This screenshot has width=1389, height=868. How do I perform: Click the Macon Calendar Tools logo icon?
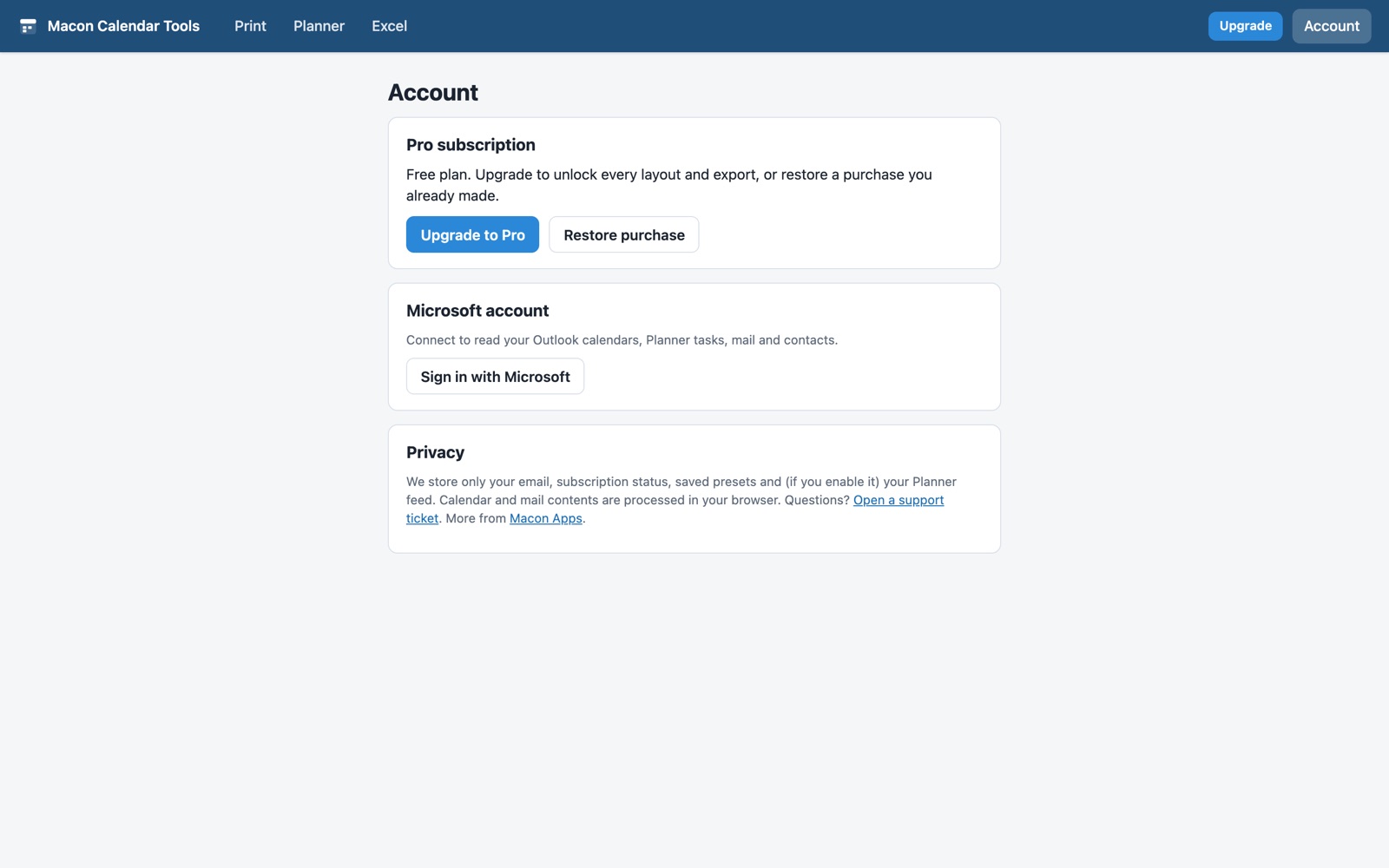point(28,26)
